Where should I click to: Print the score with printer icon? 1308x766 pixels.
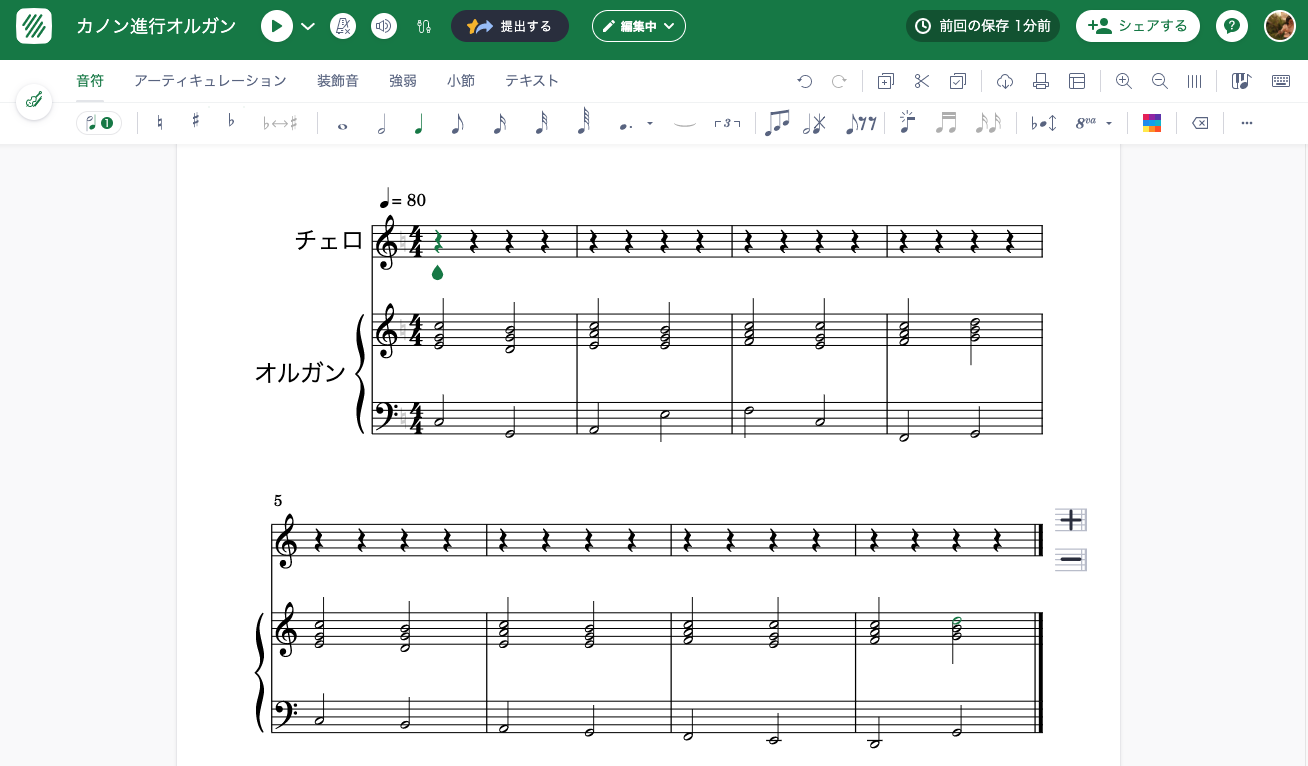pyautogui.click(x=1041, y=81)
